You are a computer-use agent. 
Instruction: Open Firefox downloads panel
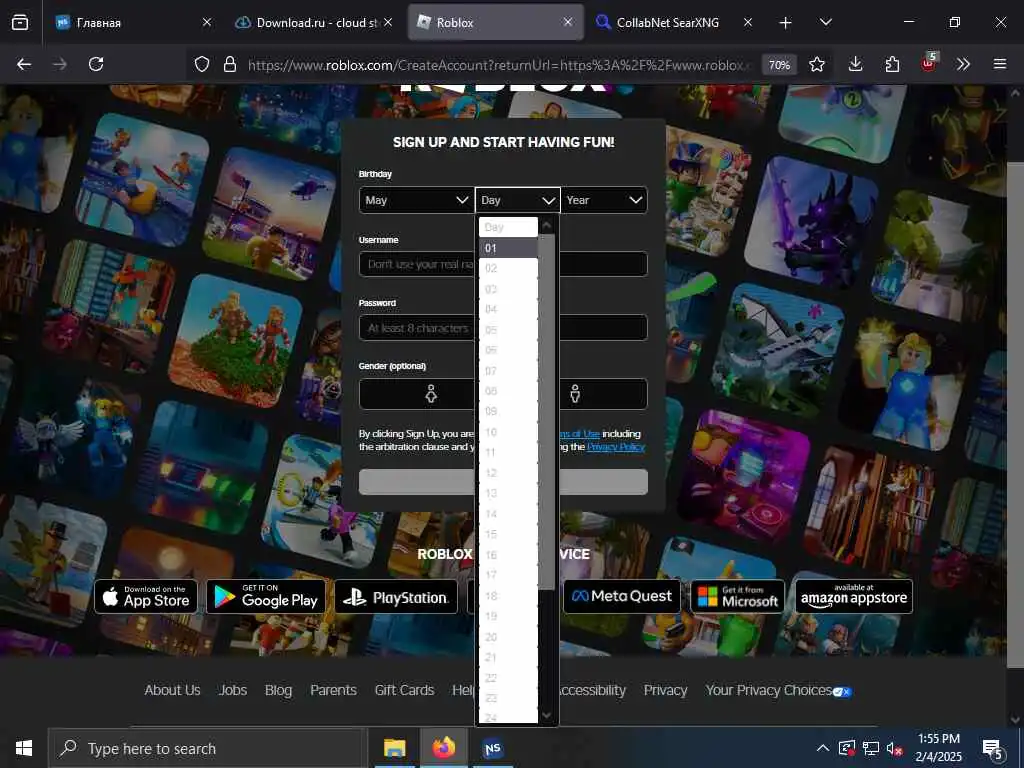tap(856, 64)
